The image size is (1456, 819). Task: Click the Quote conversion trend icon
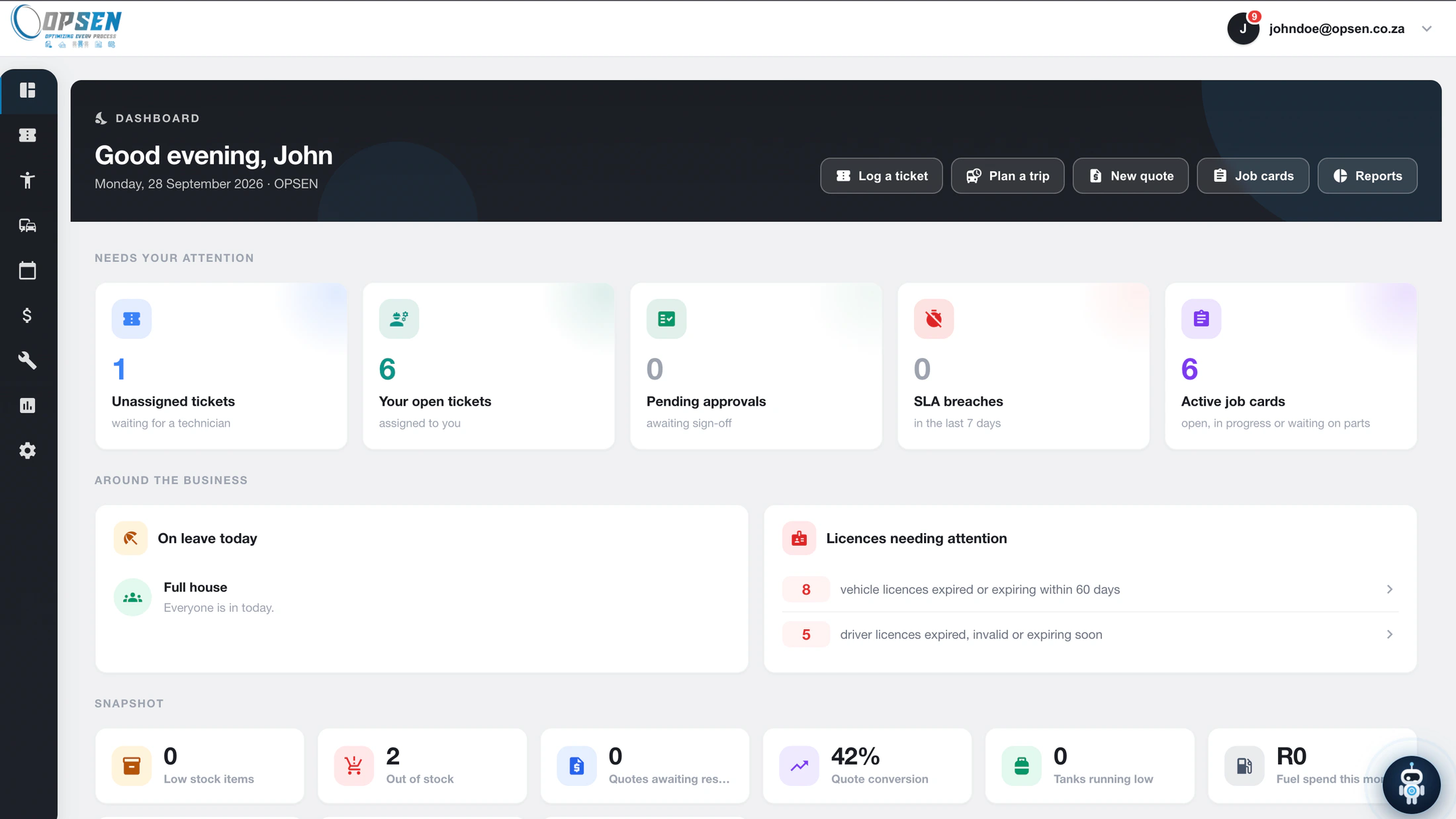coord(799,766)
